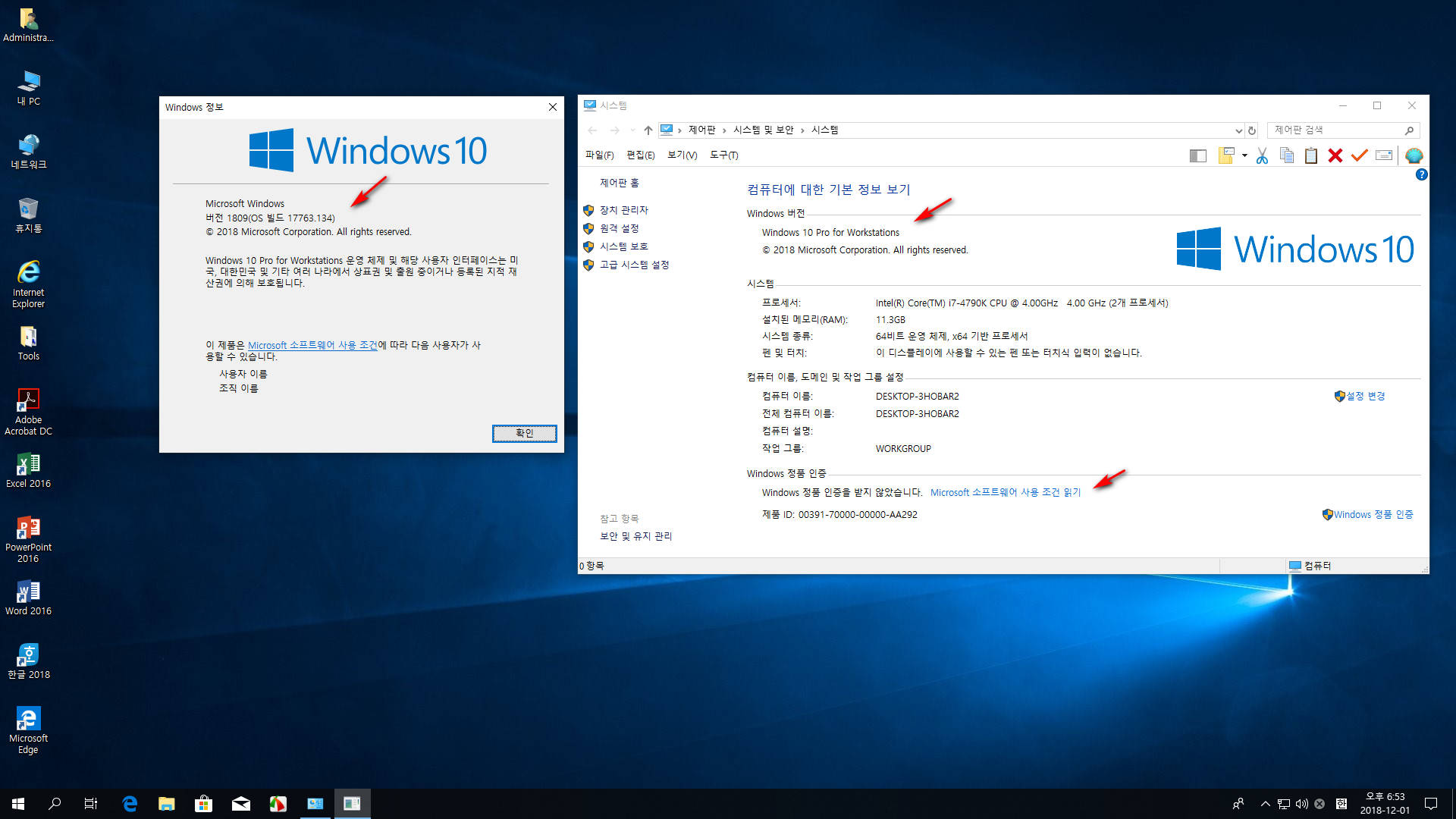Screen dimensions: 1456x819
Task: Click the Back arrow in System window
Action: [x=593, y=130]
